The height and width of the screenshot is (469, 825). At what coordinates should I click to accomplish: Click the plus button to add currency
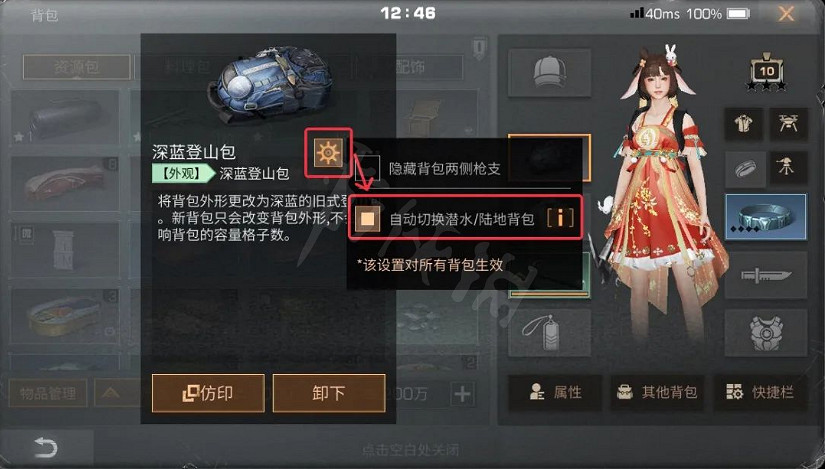(x=462, y=394)
